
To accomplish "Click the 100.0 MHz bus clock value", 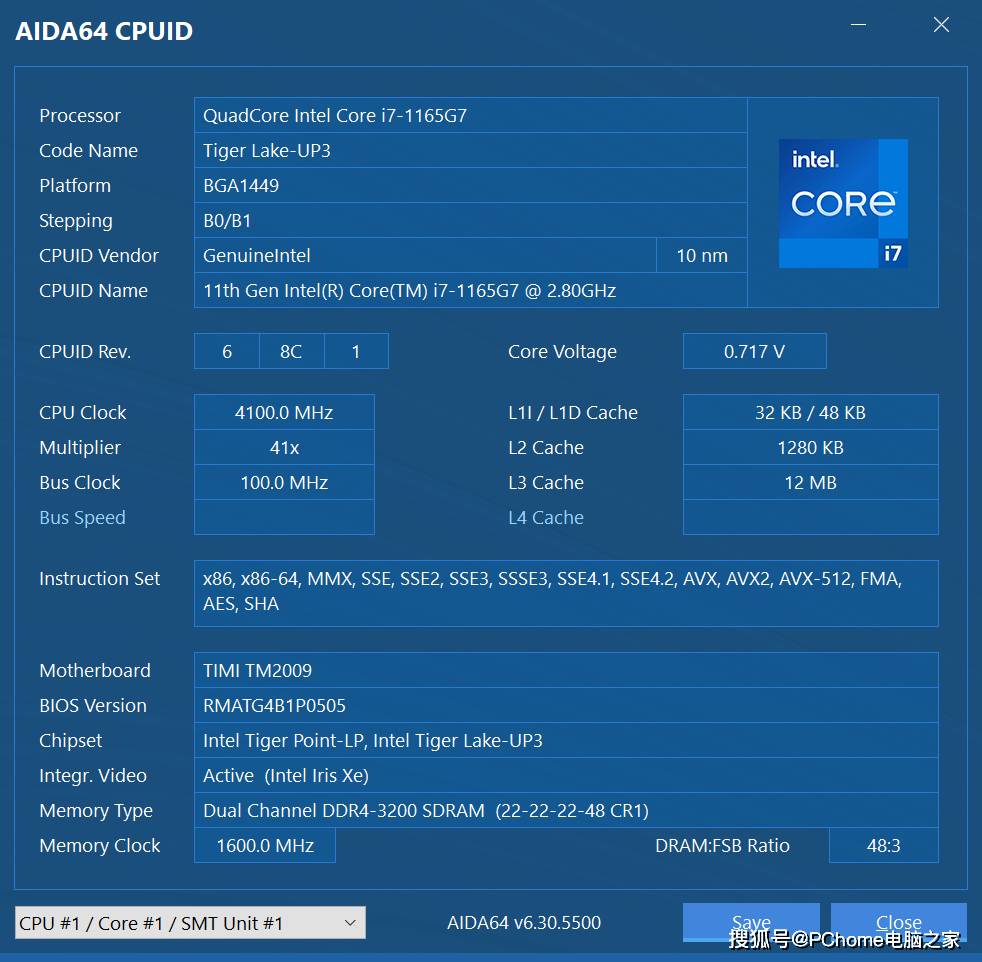I will 284,482.
